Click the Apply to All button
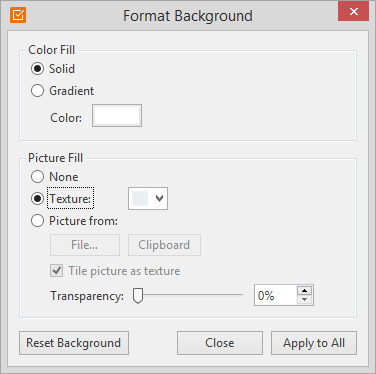This screenshot has height=374, width=376. [x=314, y=343]
